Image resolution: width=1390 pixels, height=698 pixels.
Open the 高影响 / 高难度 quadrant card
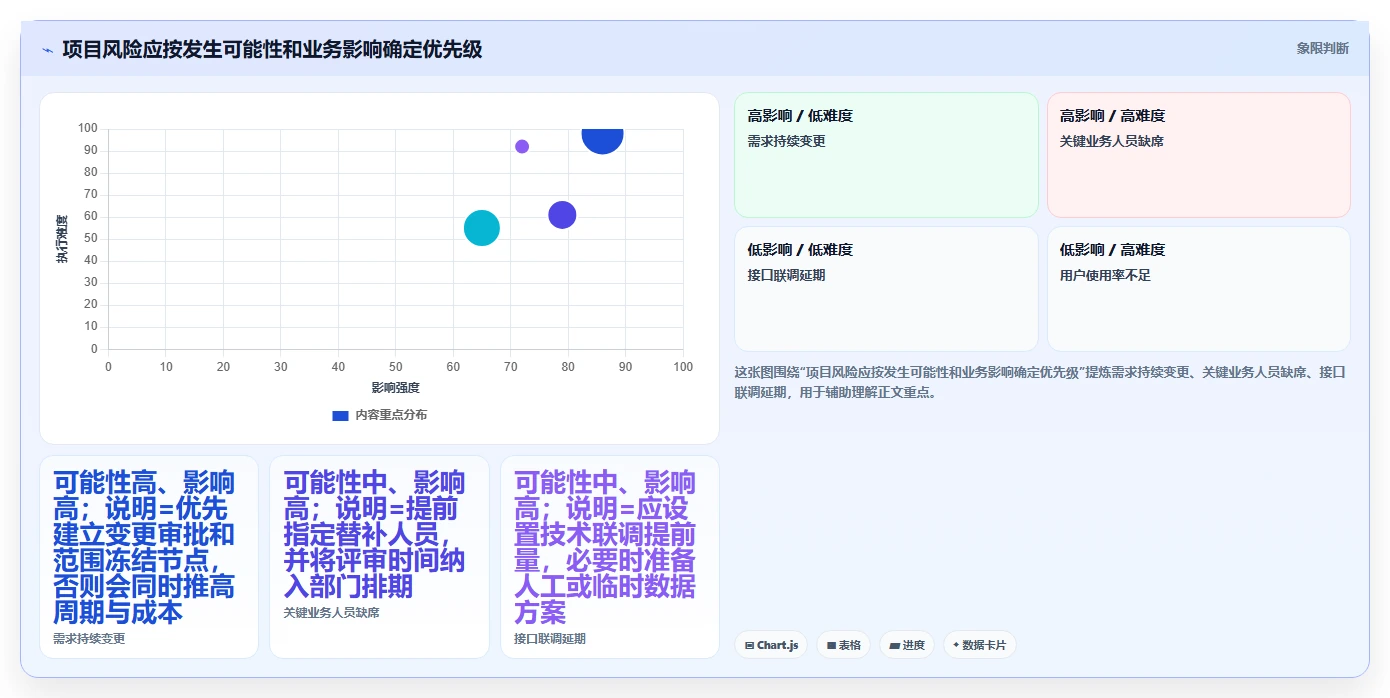click(1199, 155)
